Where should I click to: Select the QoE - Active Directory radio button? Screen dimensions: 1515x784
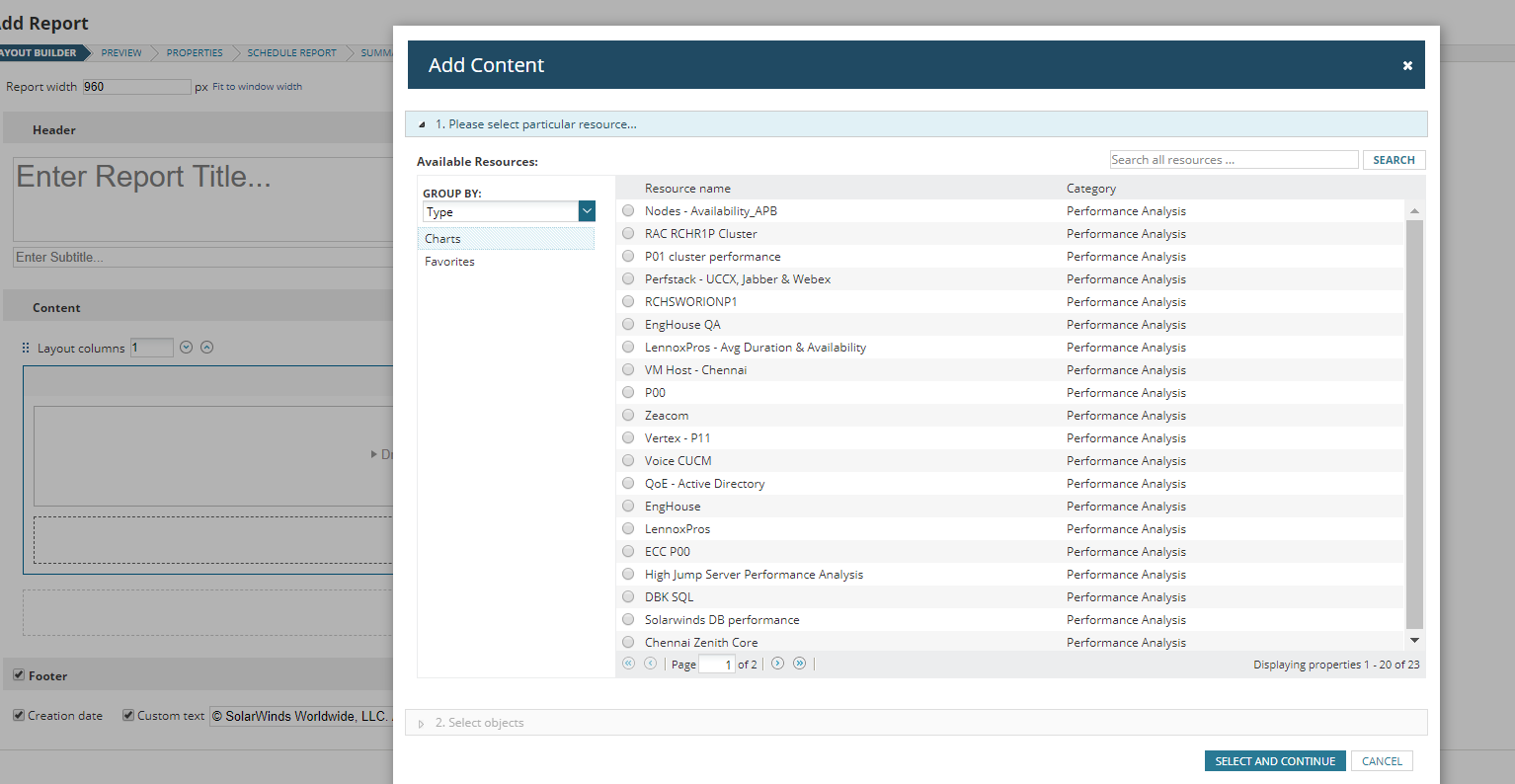(x=628, y=483)
